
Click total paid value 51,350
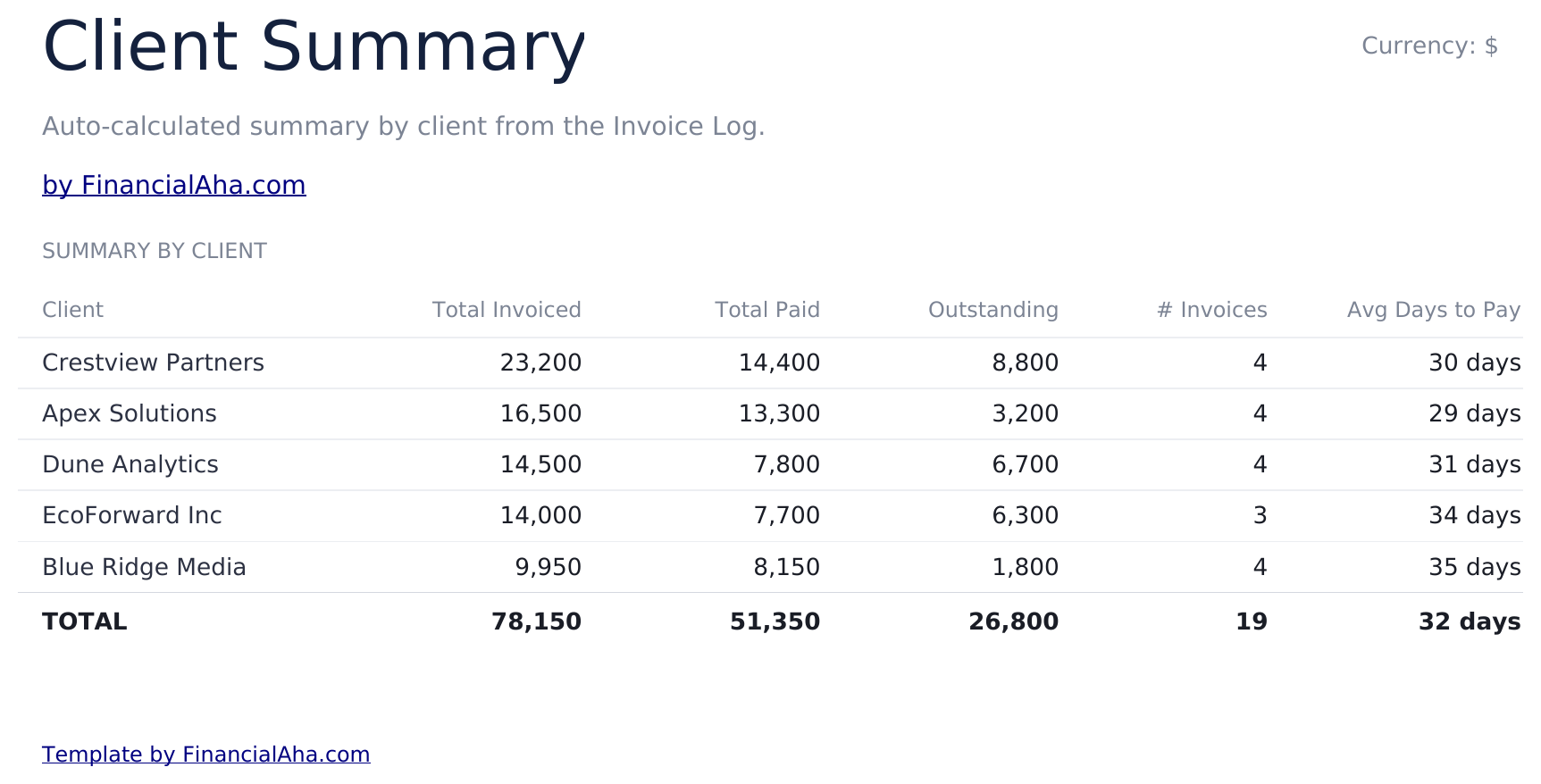point(775,621)
